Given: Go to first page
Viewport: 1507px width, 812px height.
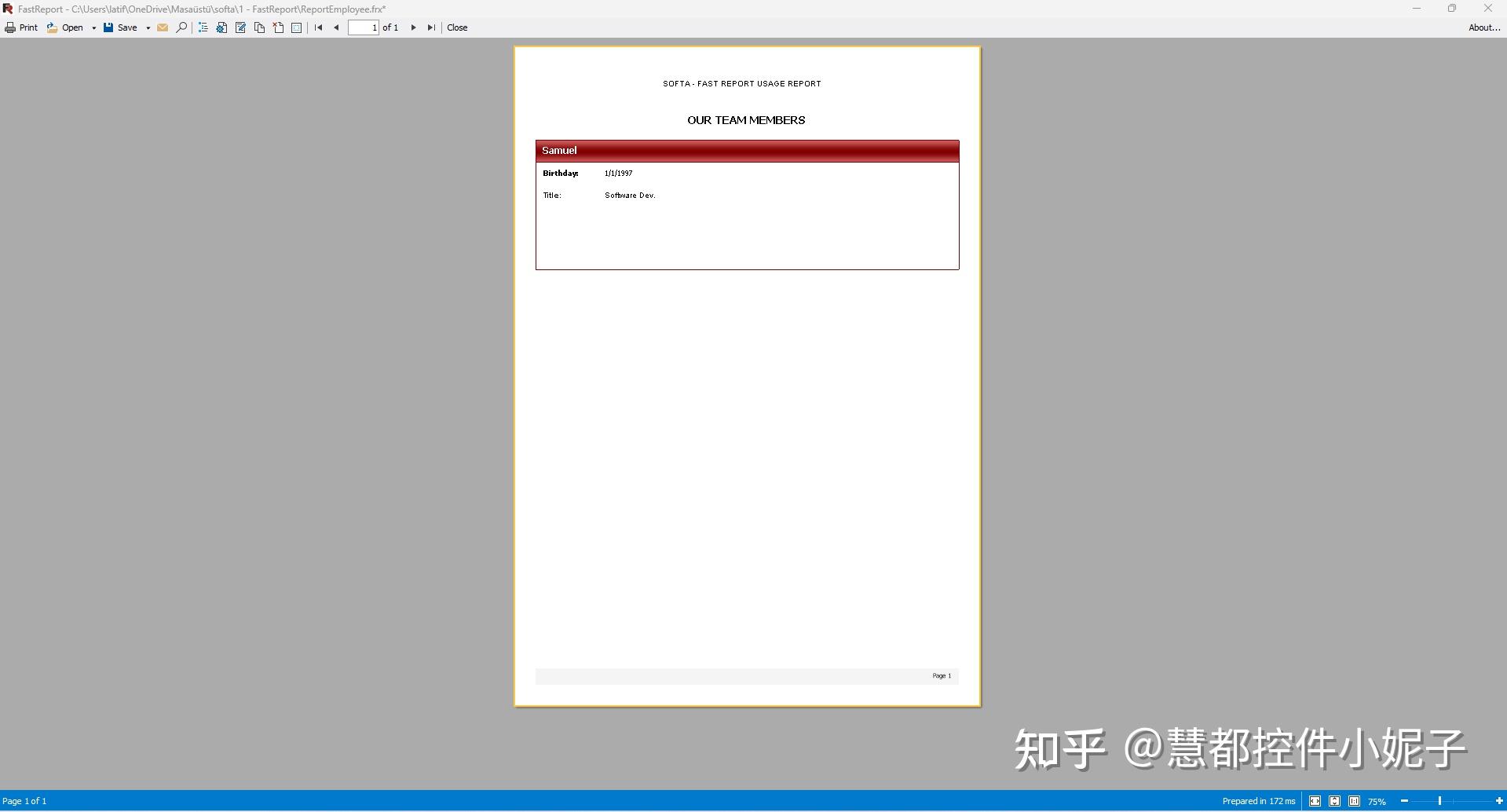Looking at the screenshot, I should 318,27.
